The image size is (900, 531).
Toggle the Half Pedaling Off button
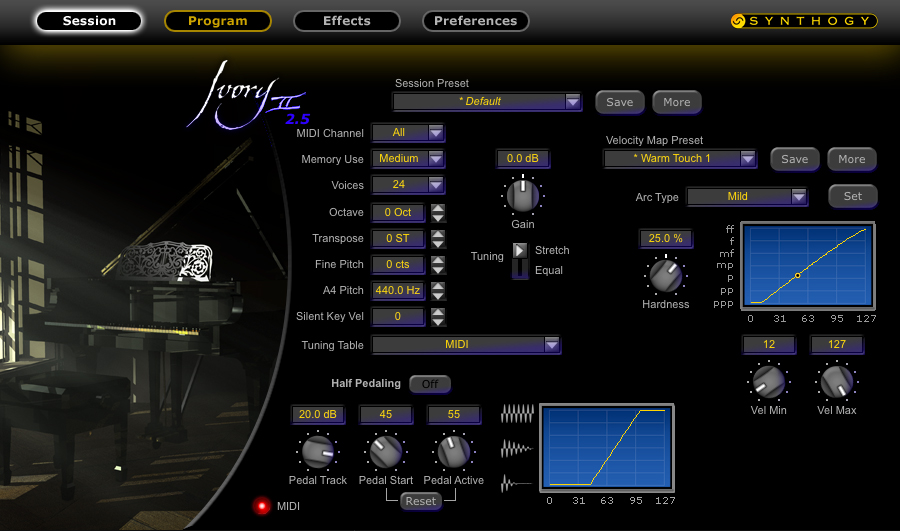430,384
